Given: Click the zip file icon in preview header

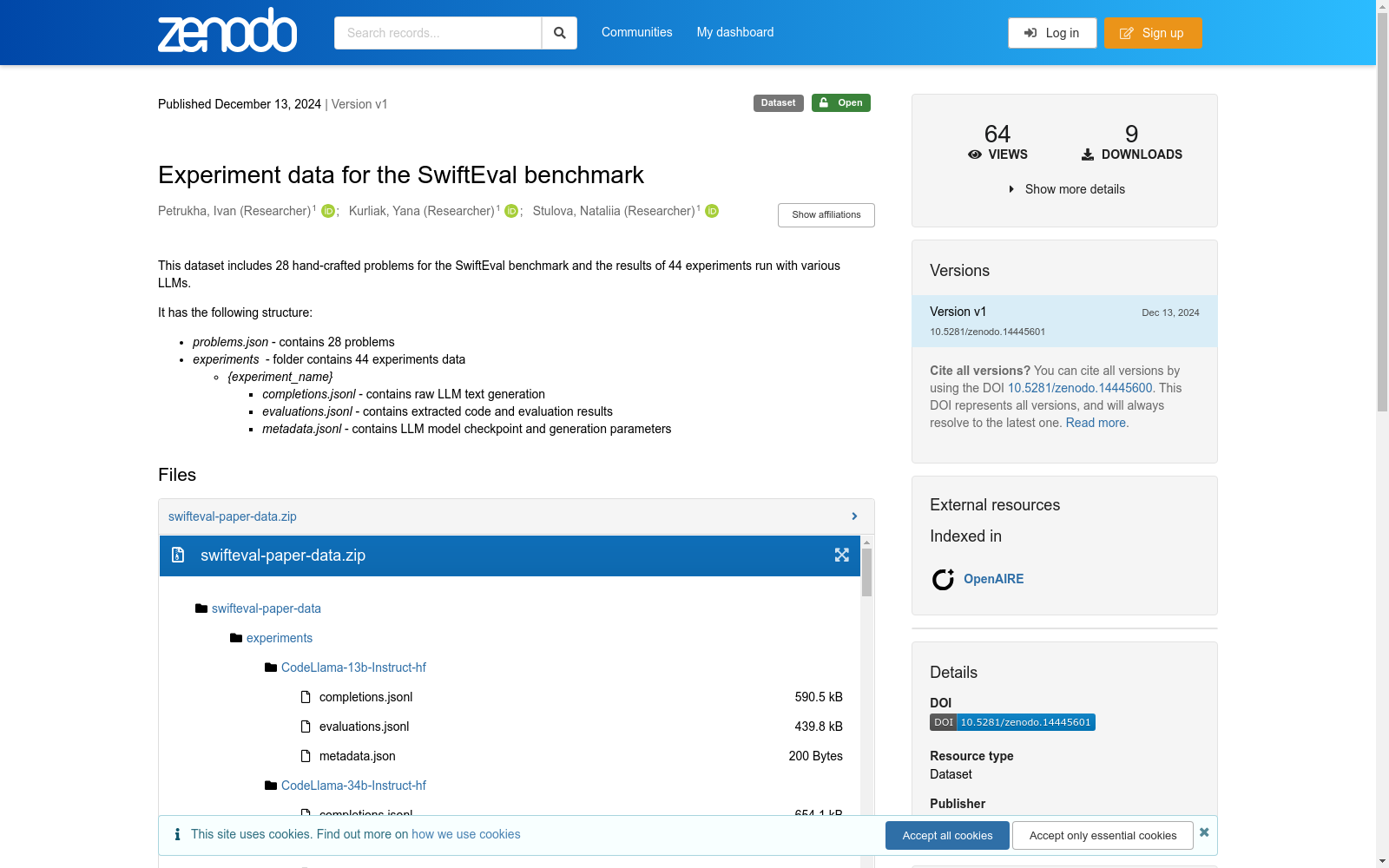Looking at the screenshot, I should [178, 555].
